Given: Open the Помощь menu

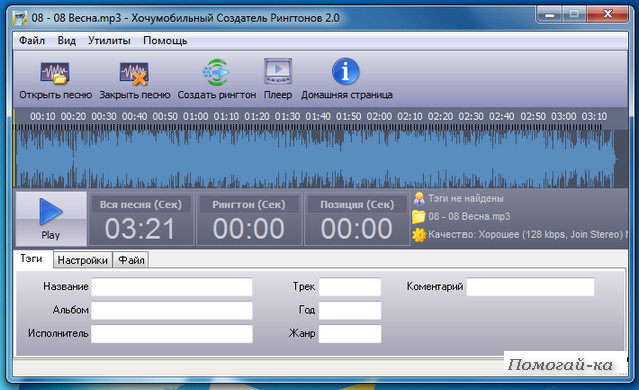Looking at the screenshot, I should pos(165,40).
